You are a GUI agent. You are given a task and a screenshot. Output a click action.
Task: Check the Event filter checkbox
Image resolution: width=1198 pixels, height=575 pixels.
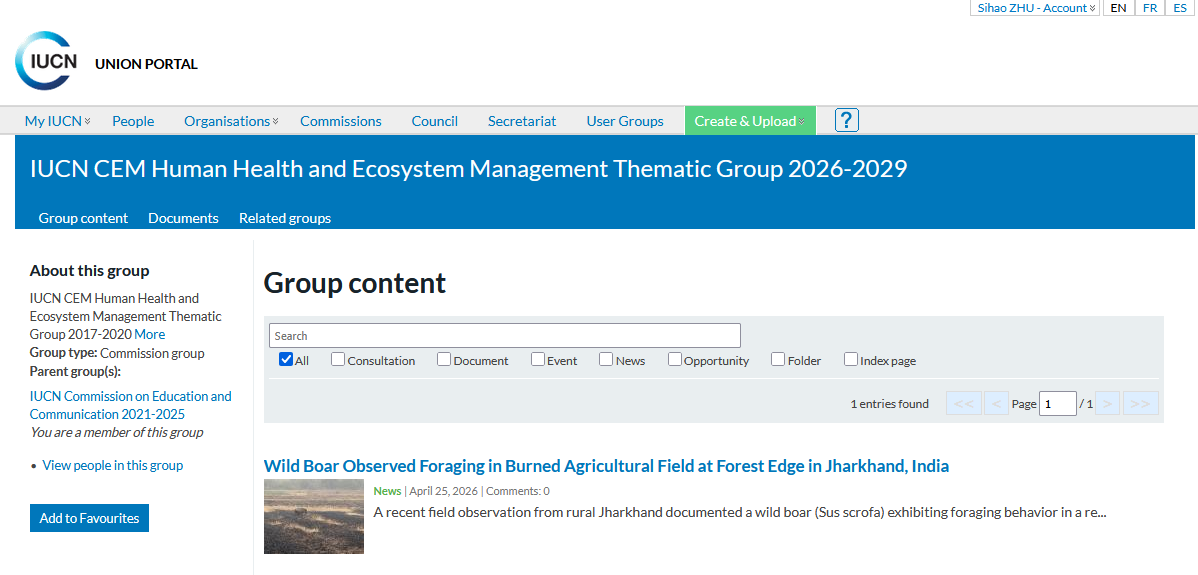(x=538, y=359)
